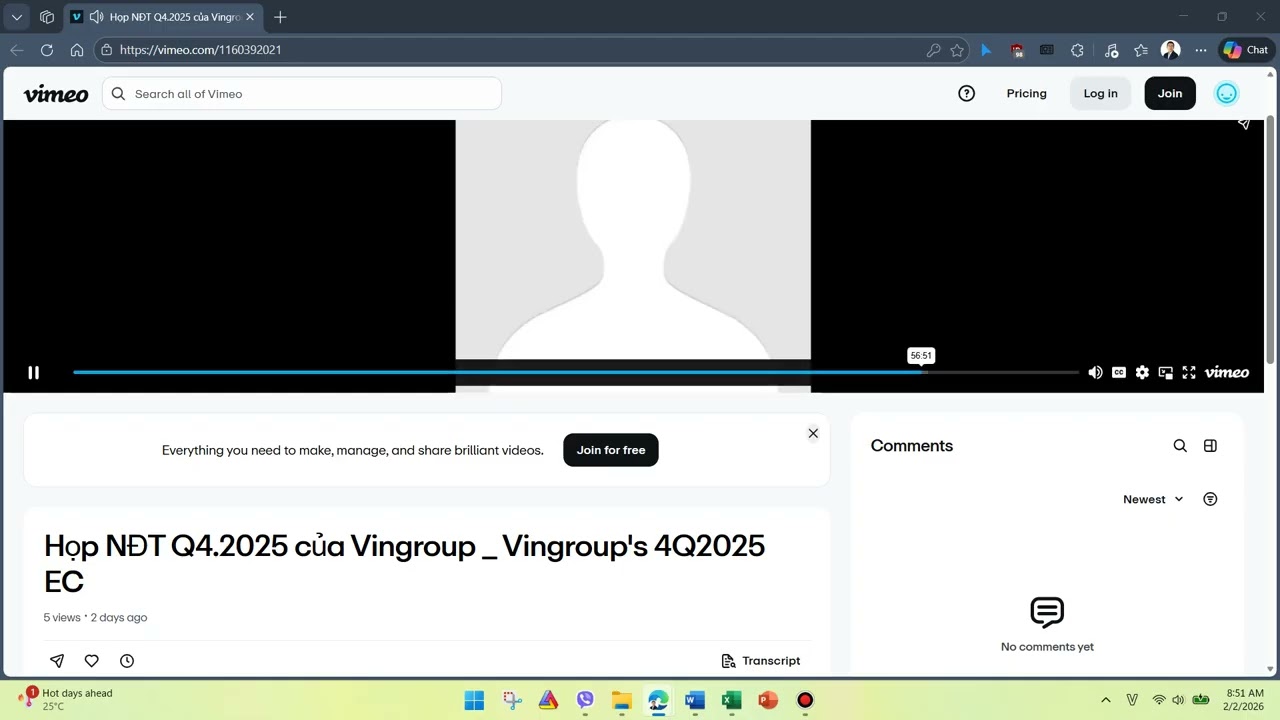Viewport: 1280px width, 720px height.
Task: Open the media control music icon
Action: [x=1111, y=50]
